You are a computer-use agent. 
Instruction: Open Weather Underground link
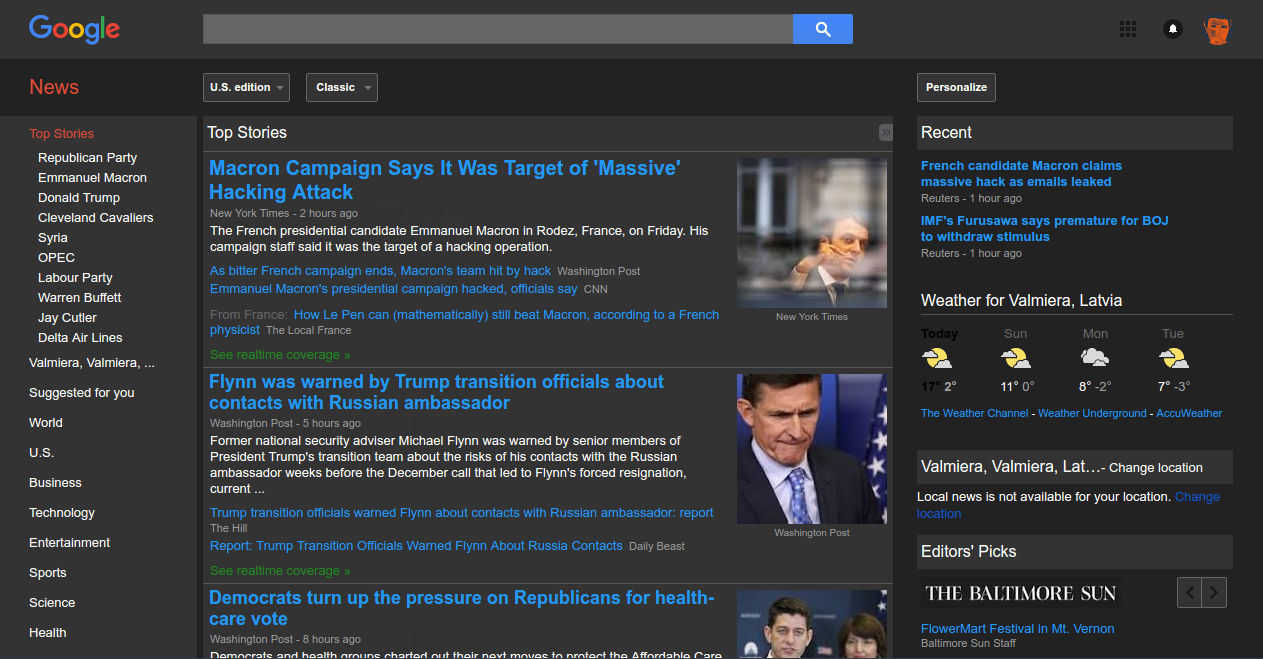pyautogui.click(x=1092, y=413)
